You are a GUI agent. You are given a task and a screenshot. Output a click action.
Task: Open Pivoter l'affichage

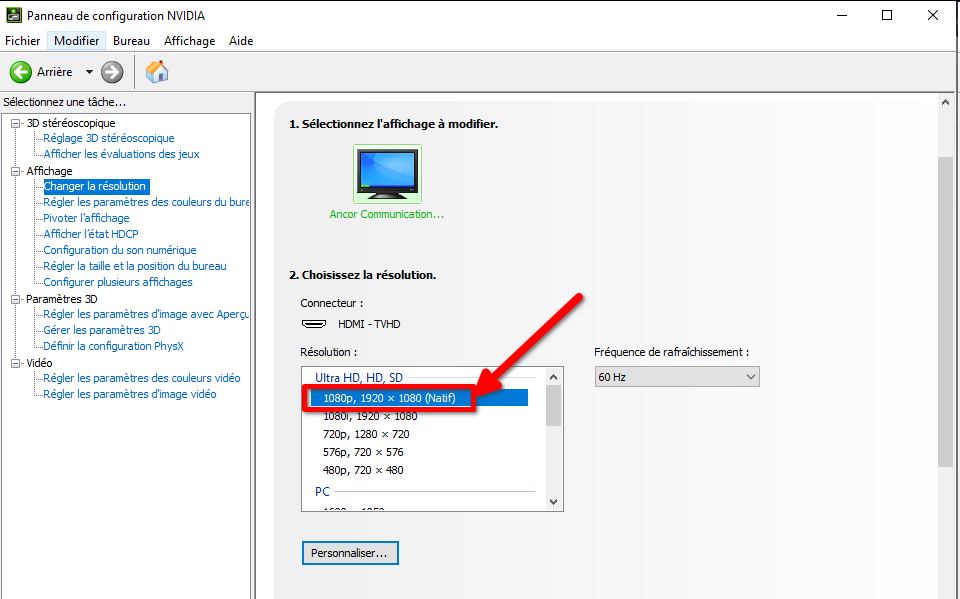pyautogui.click(x=86, y=218)
